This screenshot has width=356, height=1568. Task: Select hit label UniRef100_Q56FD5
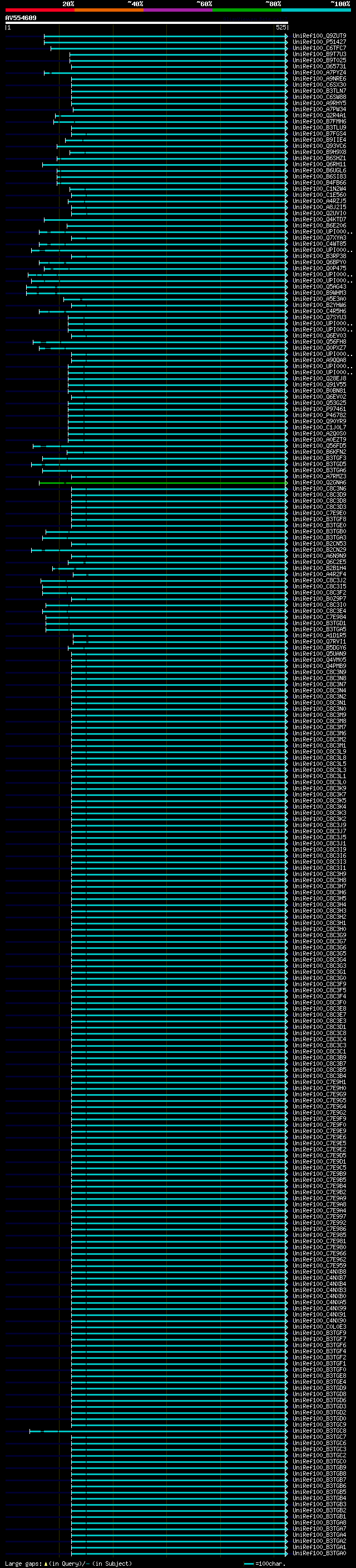tap(319, 446)
